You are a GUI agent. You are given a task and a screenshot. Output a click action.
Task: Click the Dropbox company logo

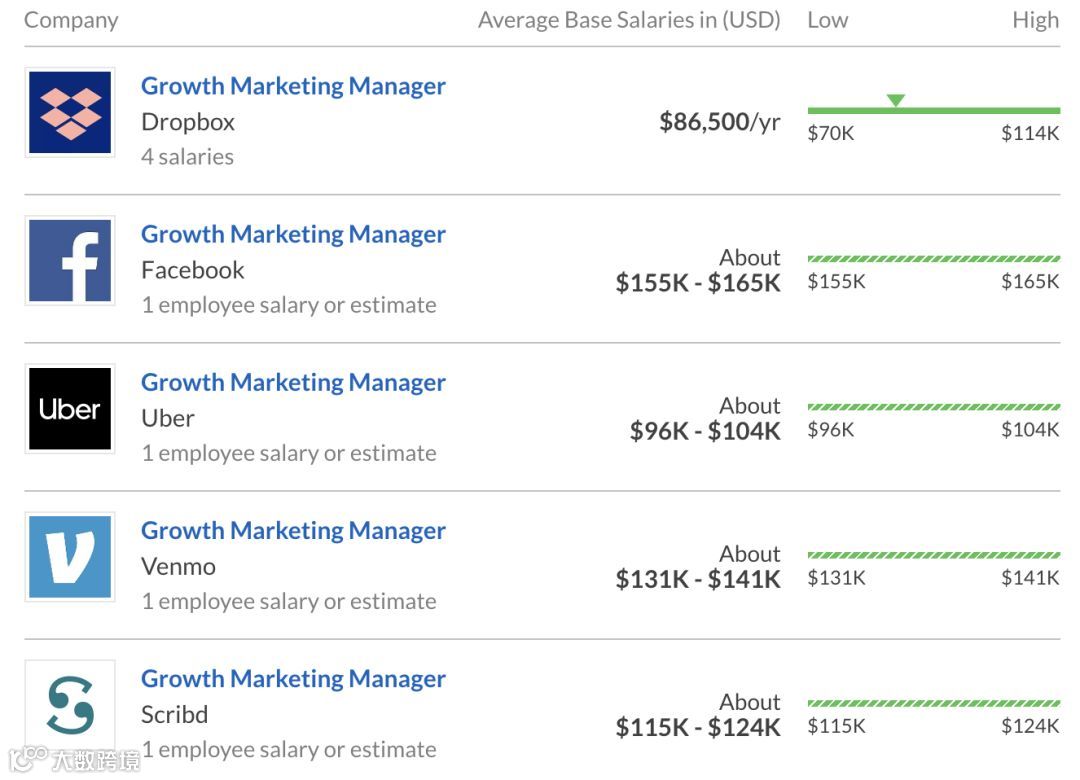[x=70, y=112]
